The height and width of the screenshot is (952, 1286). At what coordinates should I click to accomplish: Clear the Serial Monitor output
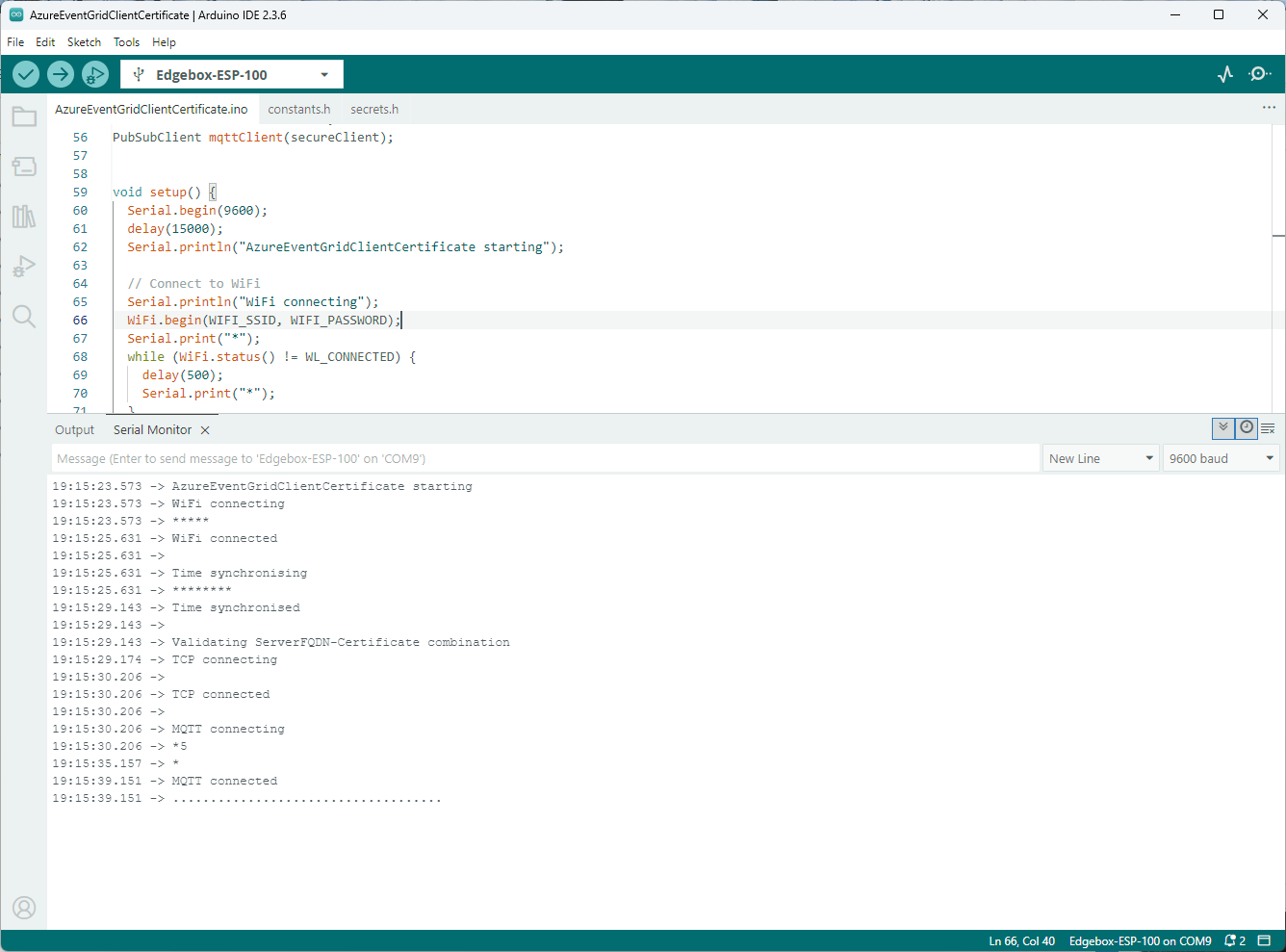point(1268,428)
